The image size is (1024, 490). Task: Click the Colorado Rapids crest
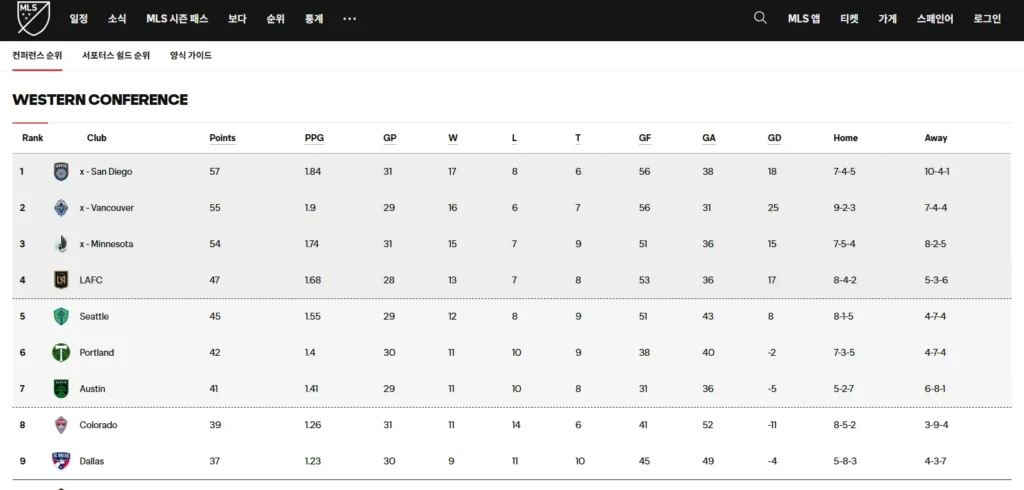coord(61,425)
